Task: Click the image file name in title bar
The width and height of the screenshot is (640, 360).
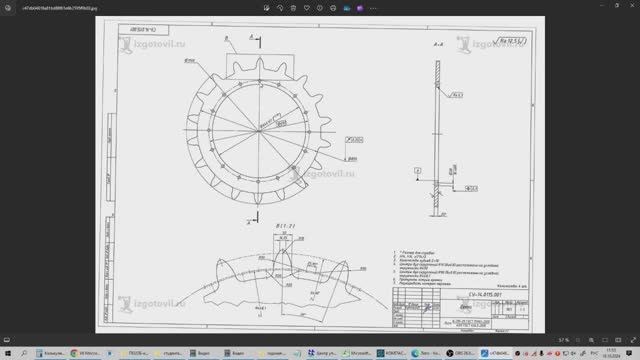Action: (x=60, y=8)
